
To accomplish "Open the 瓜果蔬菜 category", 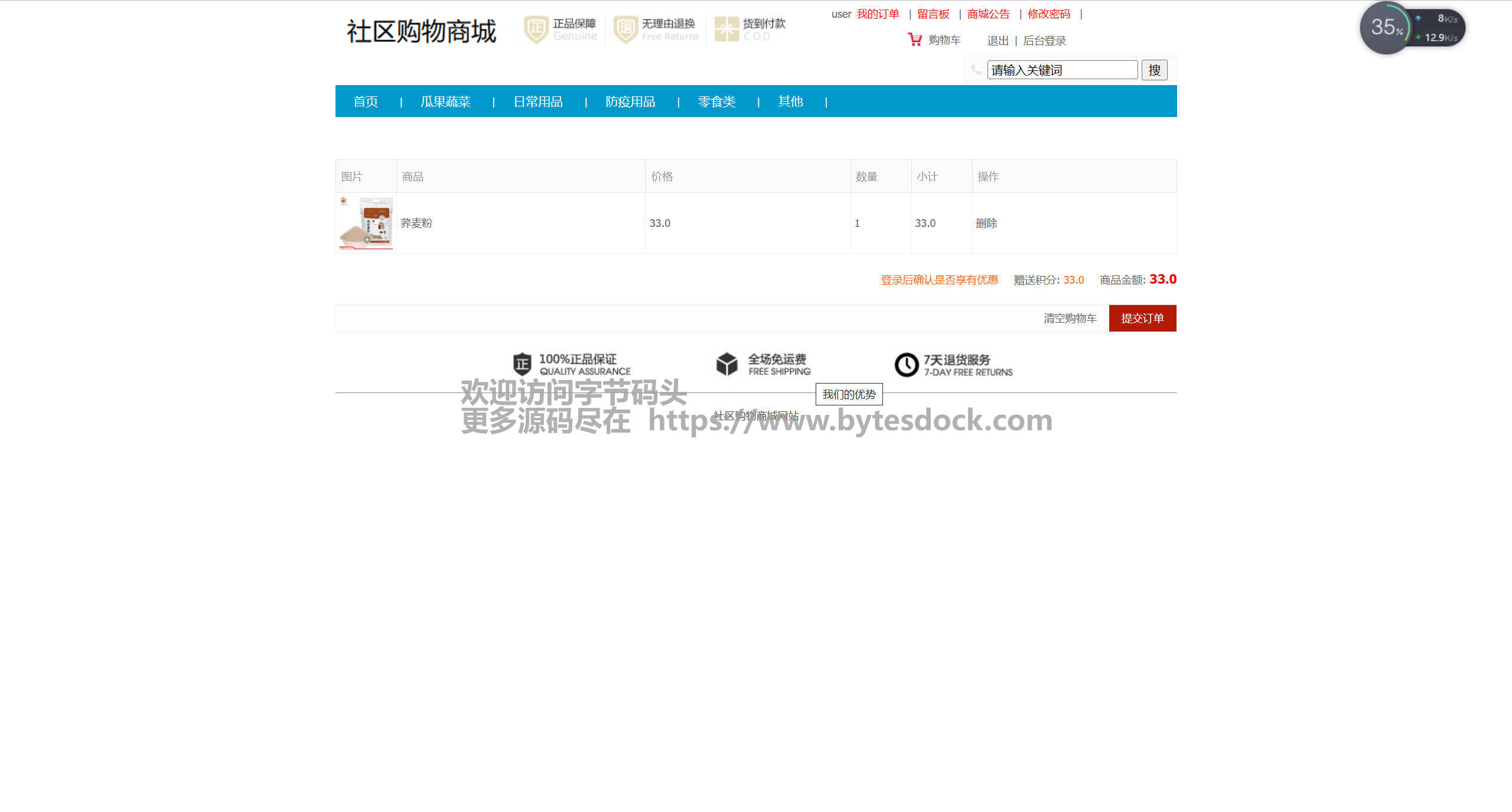I will coord(445,102).
